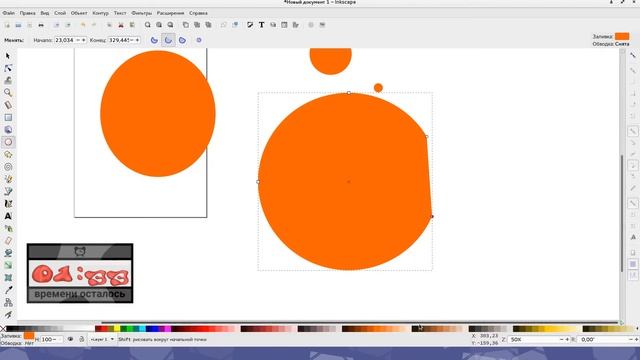This screenshot has width=640, height=360.
Task: Open the Текст menu
Action: pyautogui.click(x=120, y=13)
